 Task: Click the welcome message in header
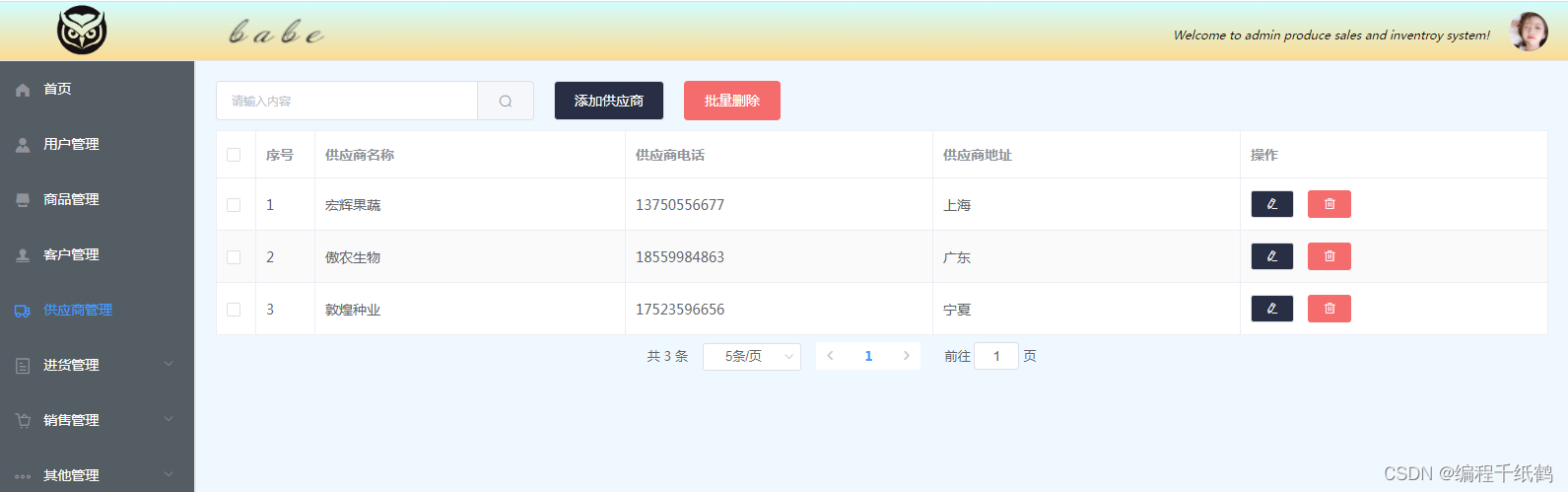[1331, 35]
